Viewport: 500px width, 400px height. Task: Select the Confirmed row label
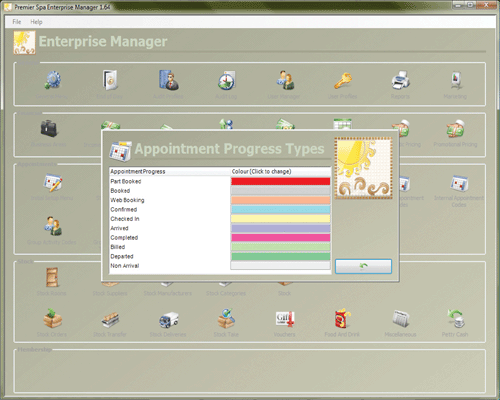tap(124, 209)
